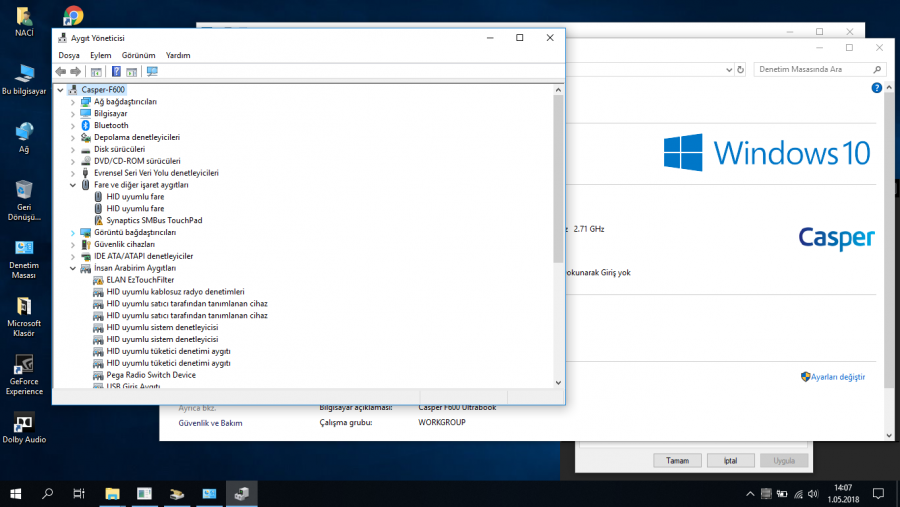Click the volume speaker tray icon
The image size is (900, 507).
point(813,494)
